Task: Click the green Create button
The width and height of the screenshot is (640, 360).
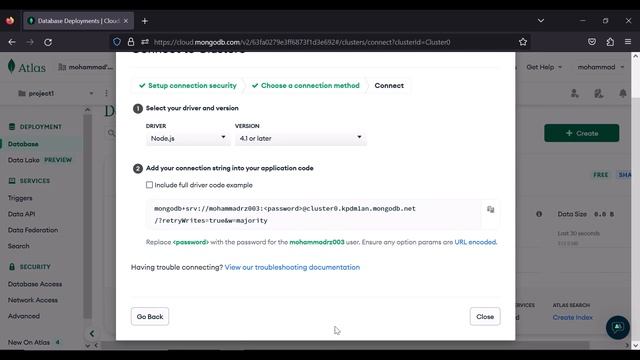Action: pos(582,133)
